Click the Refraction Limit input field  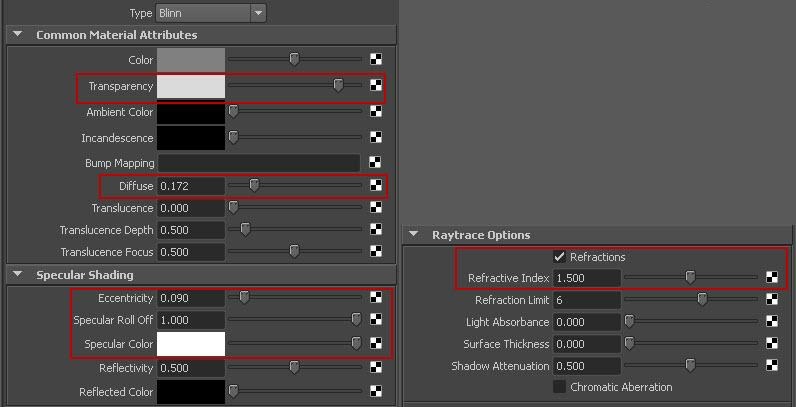click(x=586, y=300)
